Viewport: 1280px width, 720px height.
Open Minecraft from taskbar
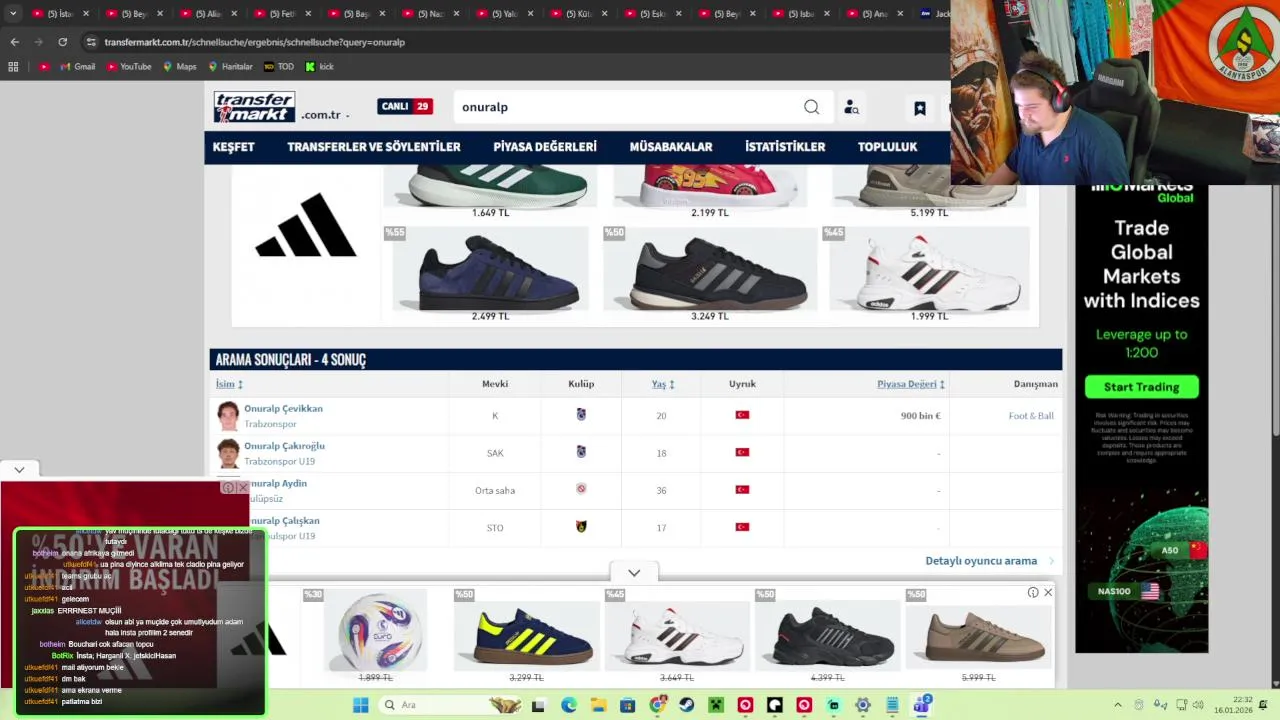pos(716,705)
